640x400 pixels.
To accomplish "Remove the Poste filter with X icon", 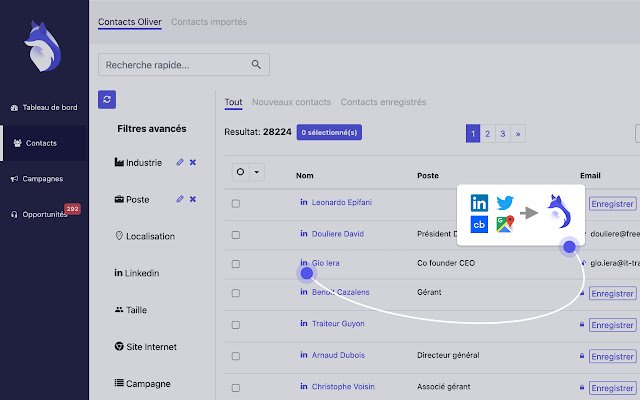I will tap(193, 199).
